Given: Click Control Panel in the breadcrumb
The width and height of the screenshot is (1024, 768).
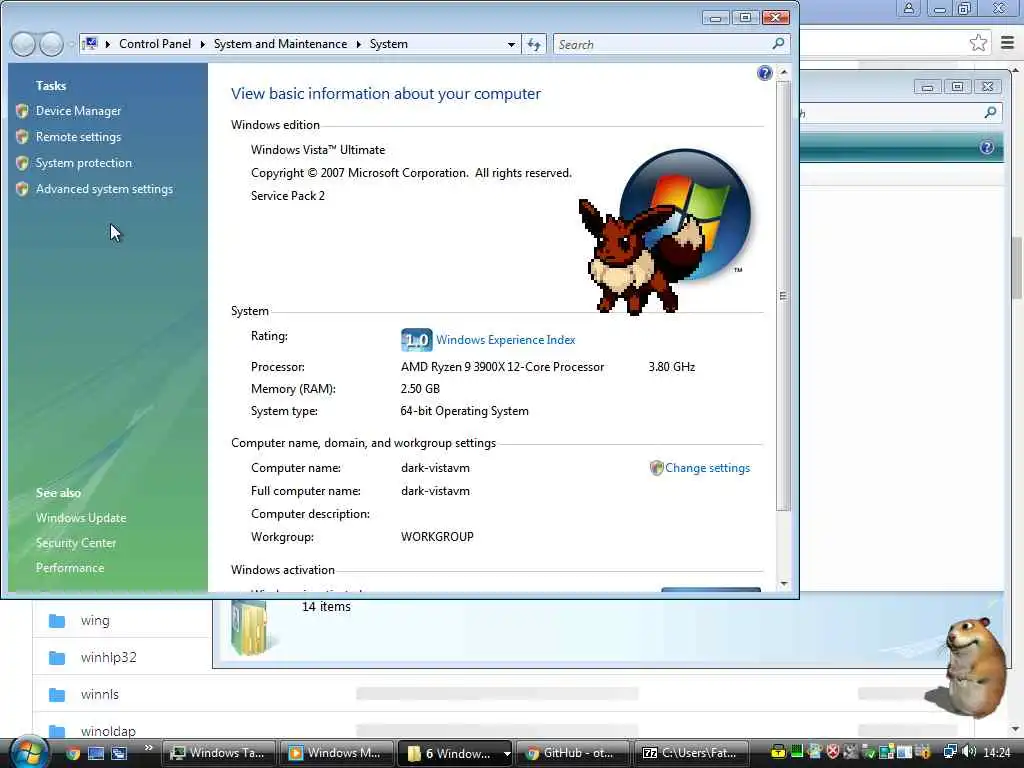Looking at the screenshot, I should pyautogui.click(x=155, y=44).
